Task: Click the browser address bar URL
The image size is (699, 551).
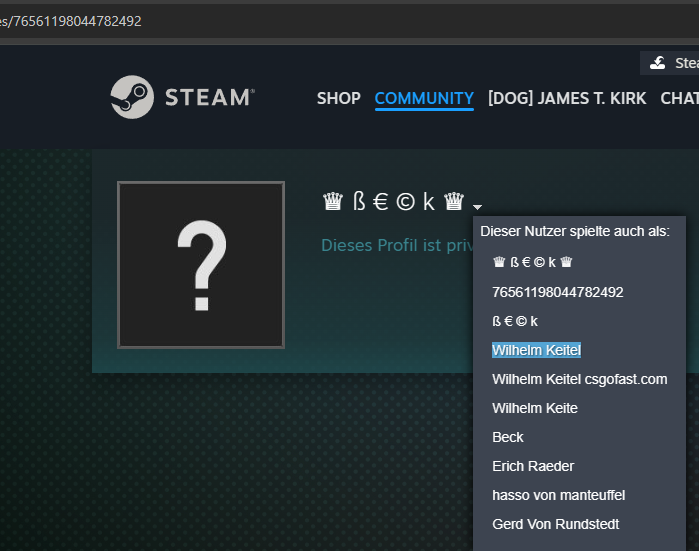Action: pos(80,21)
